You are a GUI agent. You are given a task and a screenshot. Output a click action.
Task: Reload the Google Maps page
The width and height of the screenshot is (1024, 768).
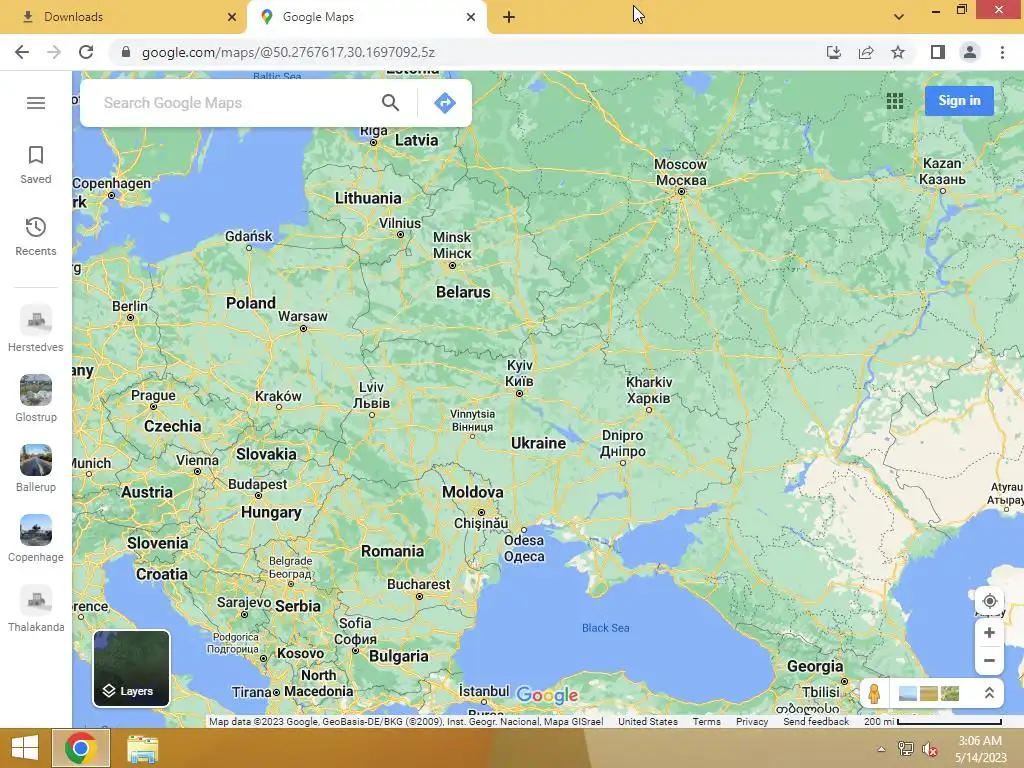pyautogui.click(x=86, y=52)
